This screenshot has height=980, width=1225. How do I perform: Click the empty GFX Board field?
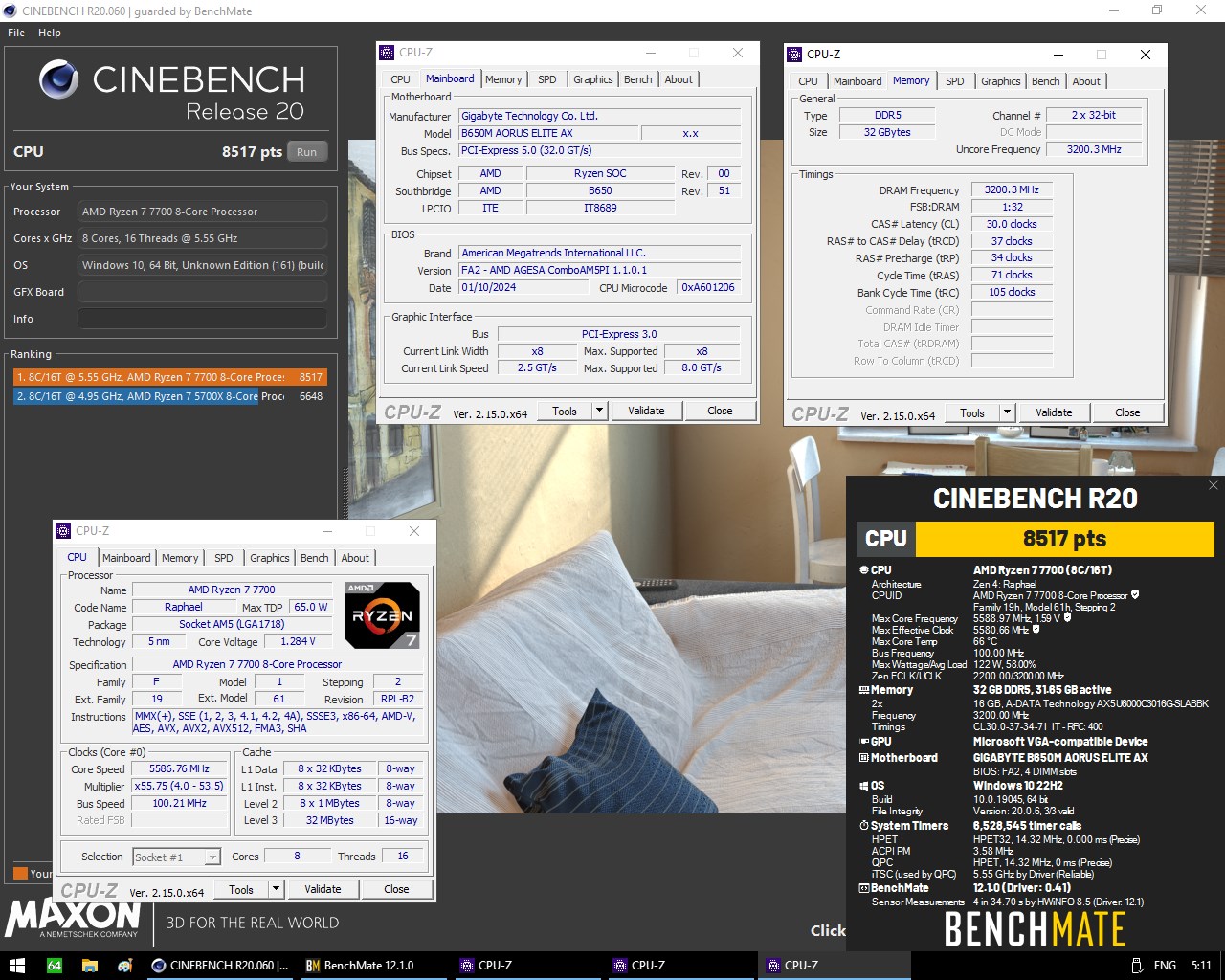[202, 292]
